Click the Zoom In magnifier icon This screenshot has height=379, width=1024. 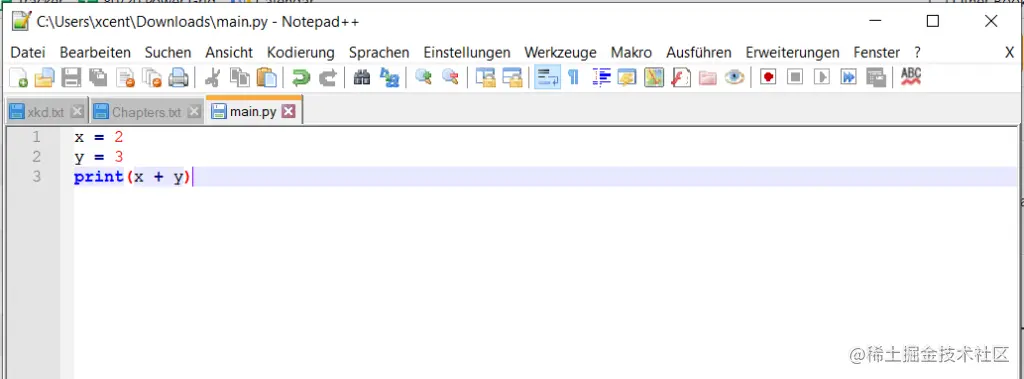click(423, 78)
